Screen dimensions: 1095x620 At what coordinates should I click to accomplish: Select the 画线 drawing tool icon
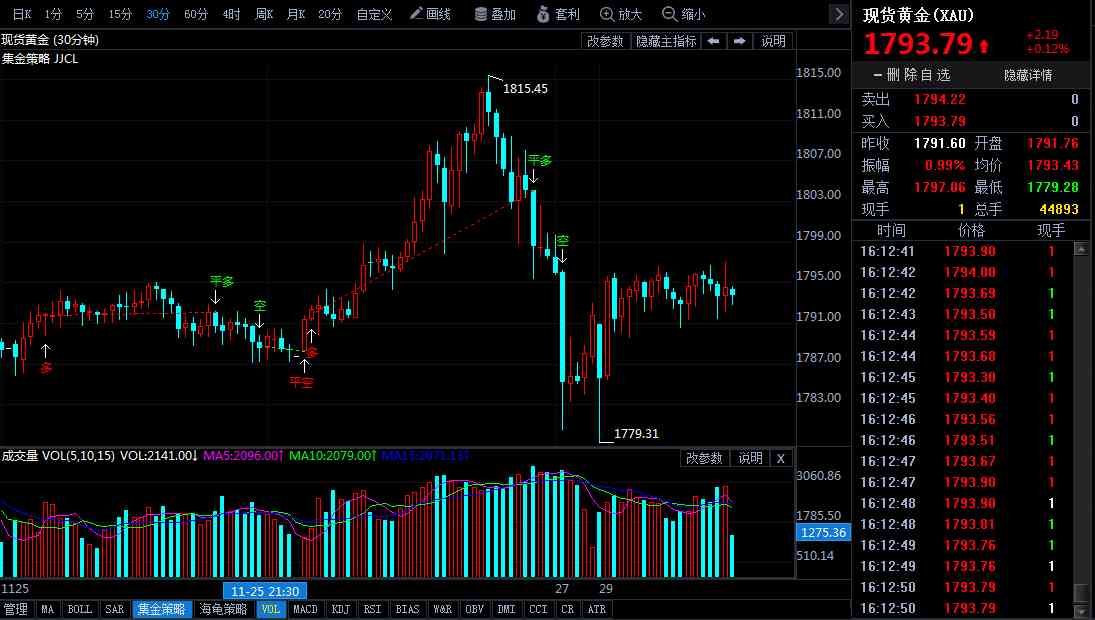click(x=427, y=14)
